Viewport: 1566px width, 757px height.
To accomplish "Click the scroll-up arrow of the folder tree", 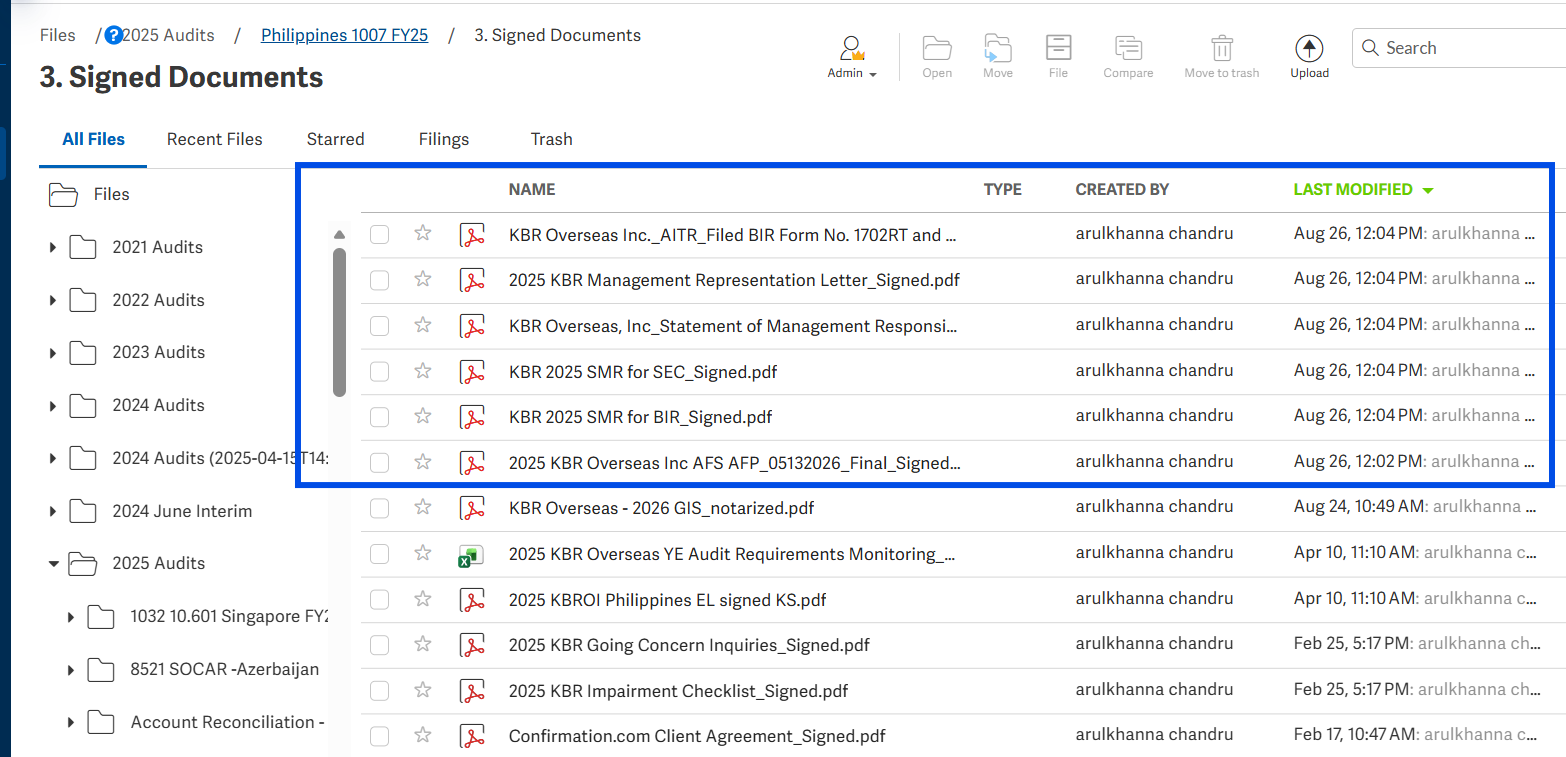I will 339,234.
